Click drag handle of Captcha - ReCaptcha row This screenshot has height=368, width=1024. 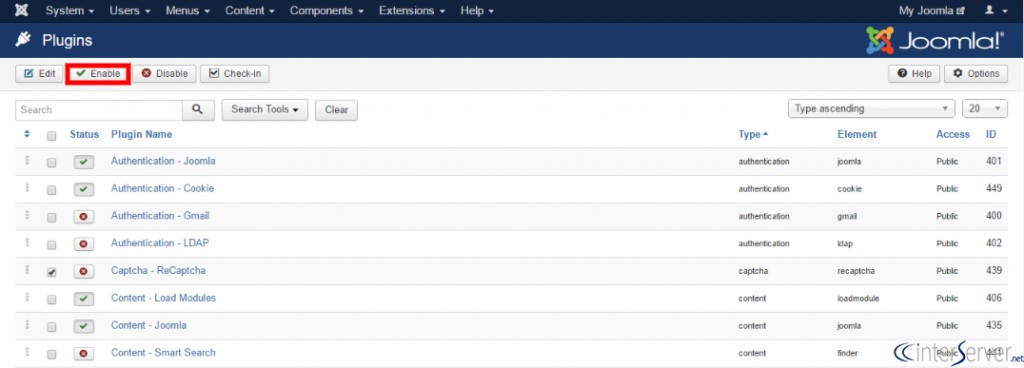point(27,270)
